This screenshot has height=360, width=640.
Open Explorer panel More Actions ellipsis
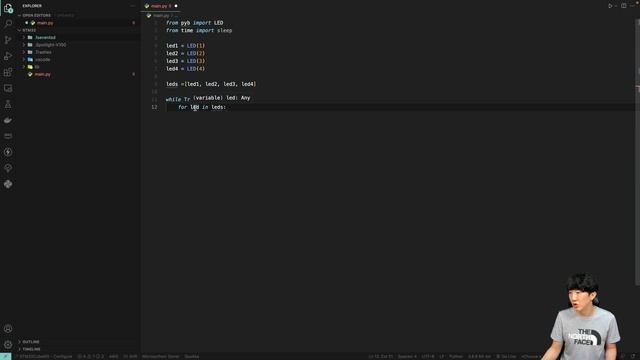[x=133, y=6]
